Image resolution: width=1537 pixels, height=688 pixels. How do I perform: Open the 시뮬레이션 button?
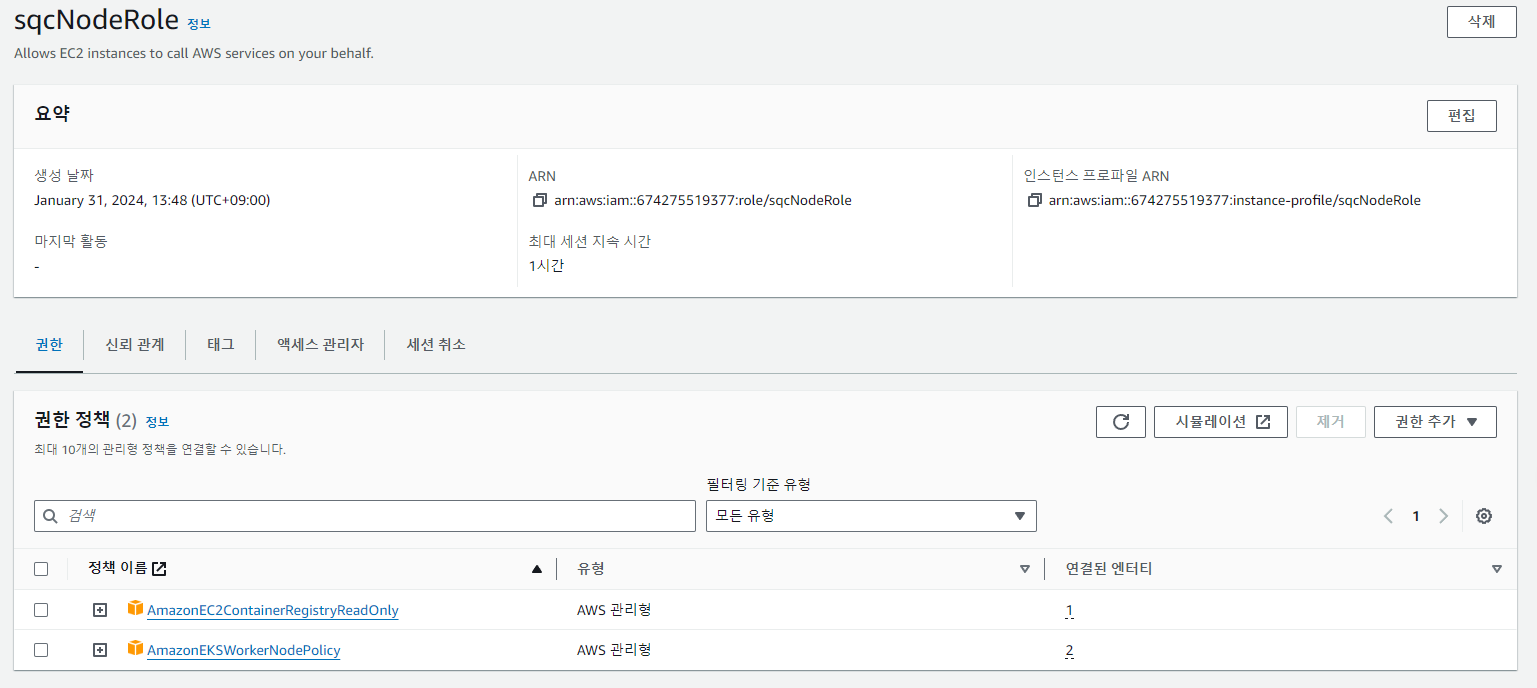(x=1221, y=422)
